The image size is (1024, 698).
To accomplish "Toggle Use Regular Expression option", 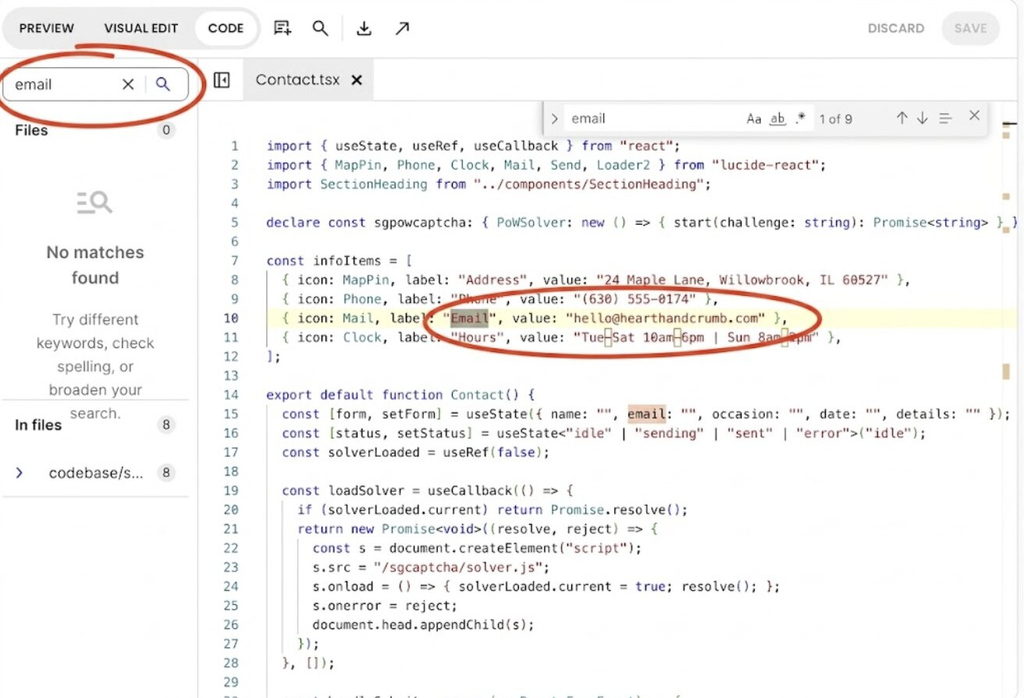I will pyautogui.click(x=801, y=119).
